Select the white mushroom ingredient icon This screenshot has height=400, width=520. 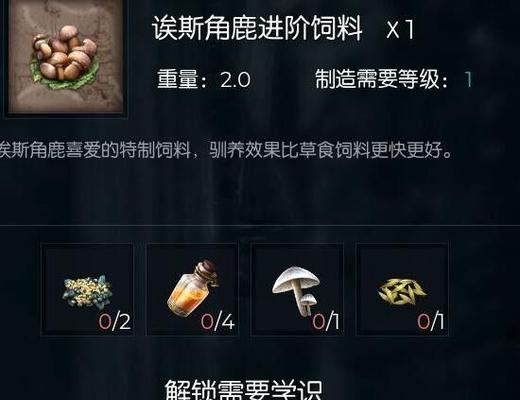(296, 290)
